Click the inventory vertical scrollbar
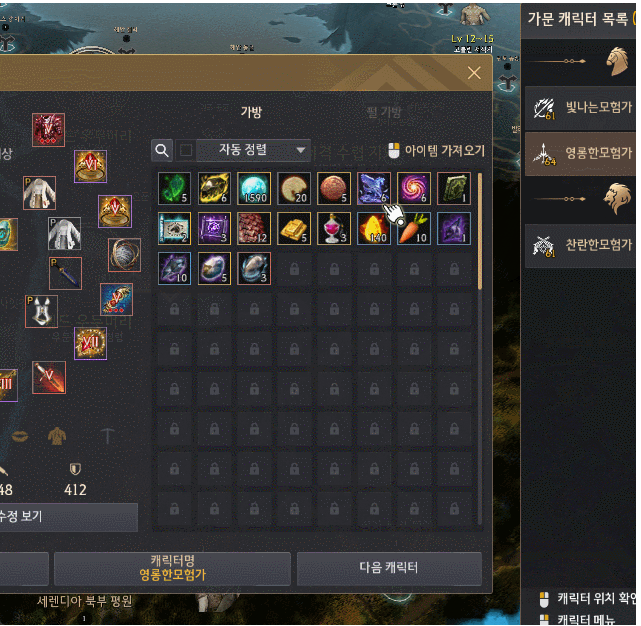 tap(480, 231)
